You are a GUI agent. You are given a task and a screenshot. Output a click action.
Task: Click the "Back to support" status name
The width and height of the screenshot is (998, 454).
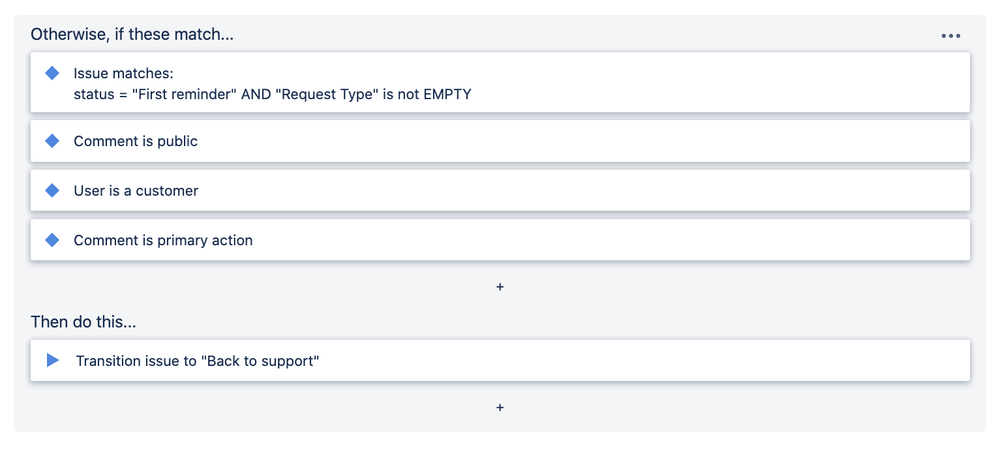tap(261, 360)
